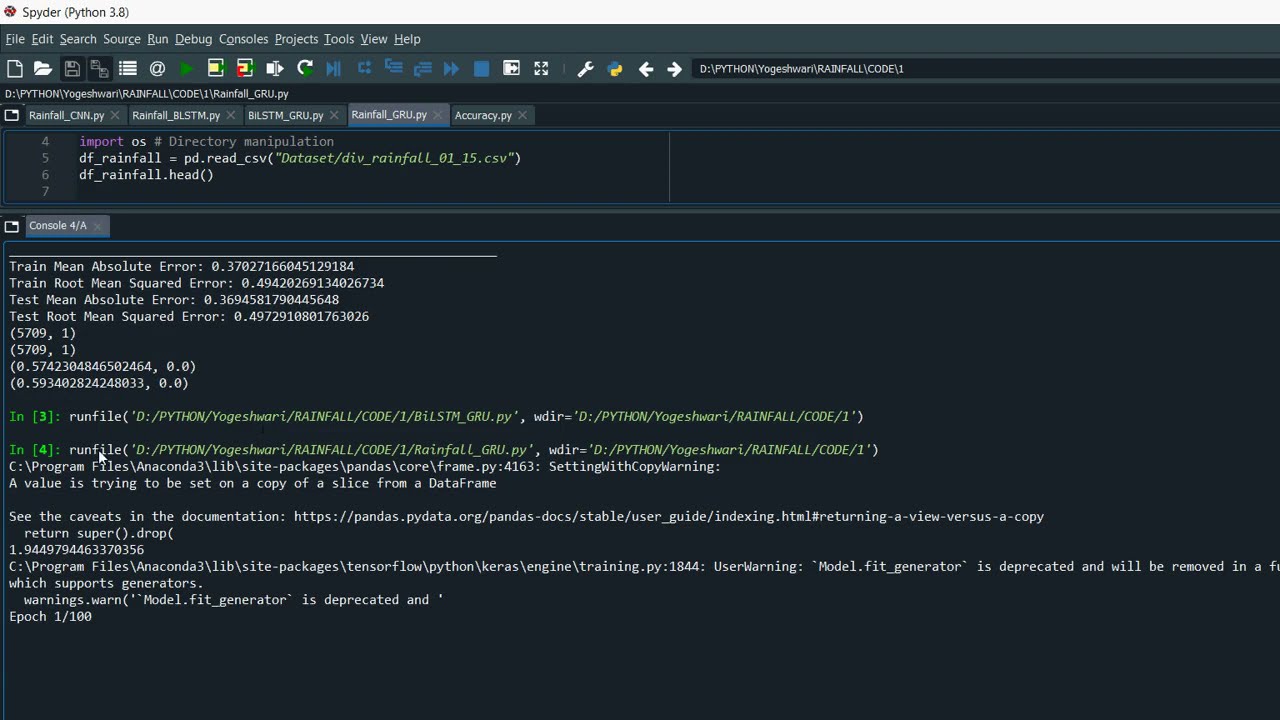
Task: Open the Help menu
Action: click(407, 39)
